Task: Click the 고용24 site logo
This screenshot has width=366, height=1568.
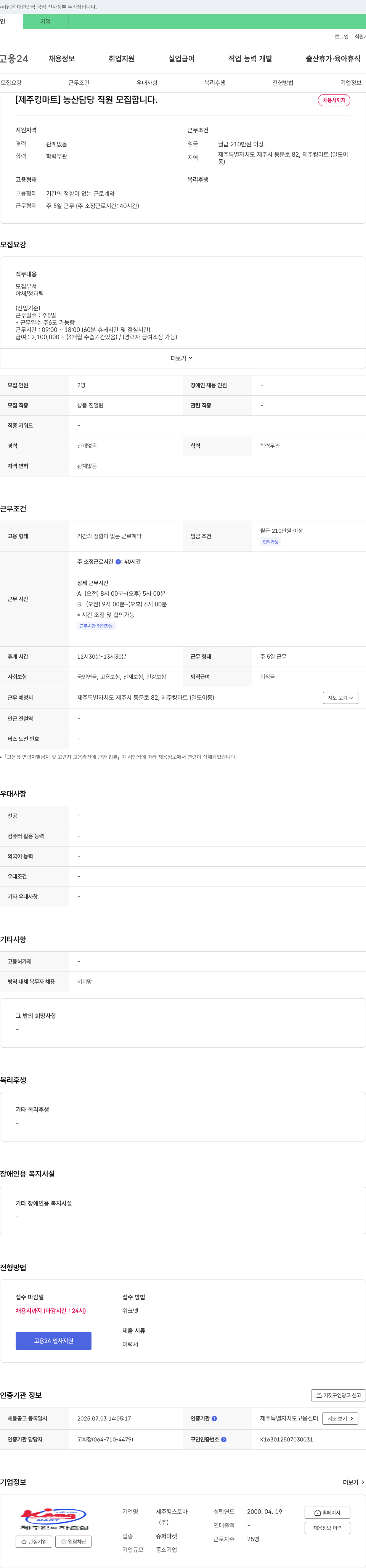Action: pos(14,58)
